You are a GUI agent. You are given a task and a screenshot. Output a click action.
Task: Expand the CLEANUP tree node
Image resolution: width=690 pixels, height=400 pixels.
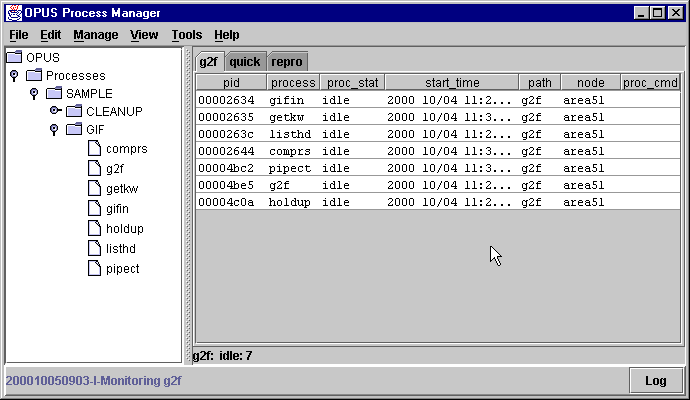54,111
